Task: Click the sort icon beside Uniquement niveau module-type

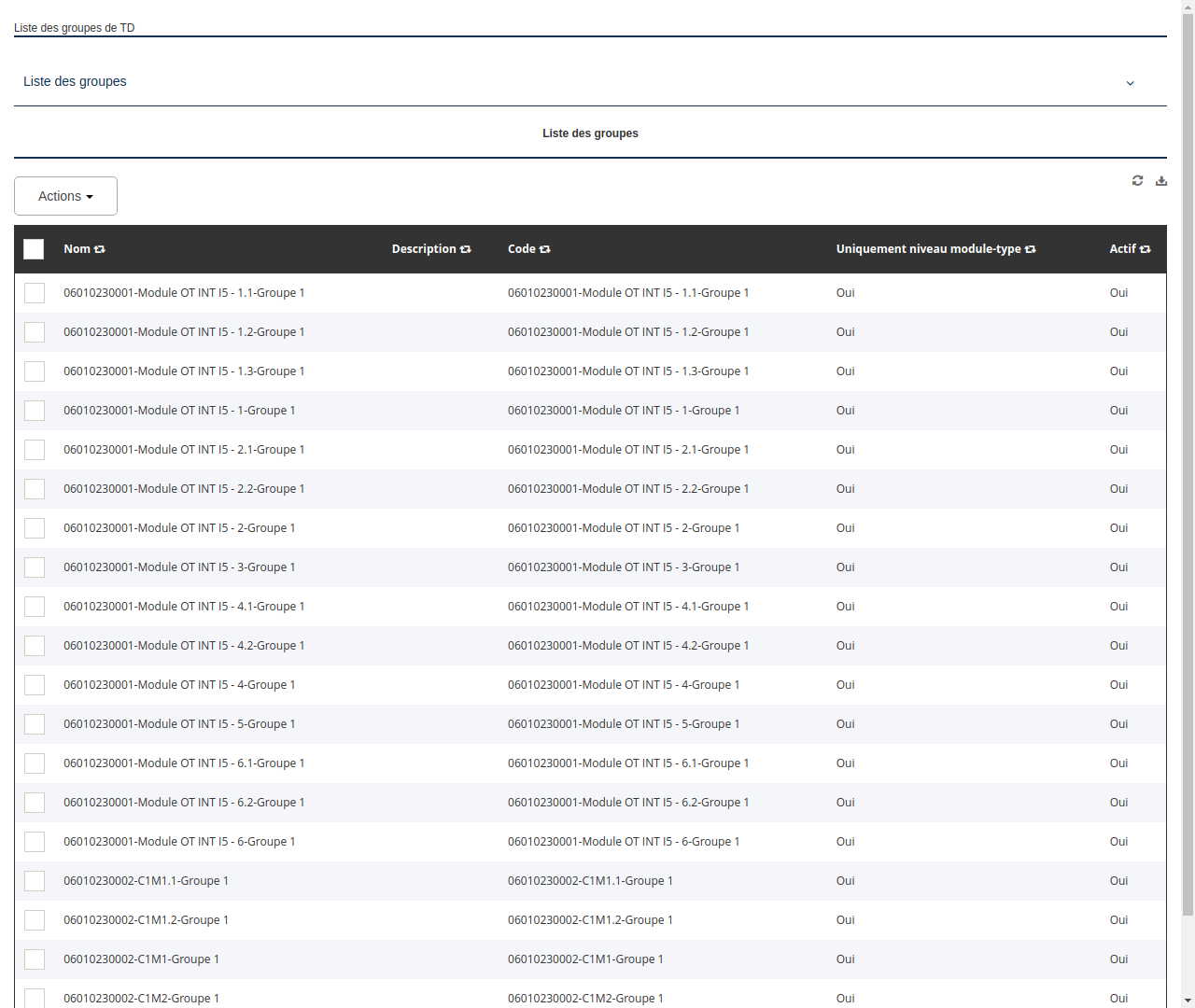Action: [1030, 249]
